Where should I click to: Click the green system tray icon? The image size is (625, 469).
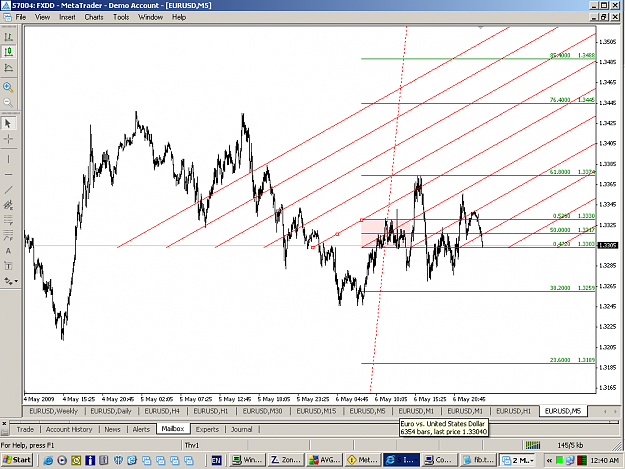pyautogui.click(x=559, y=460)
